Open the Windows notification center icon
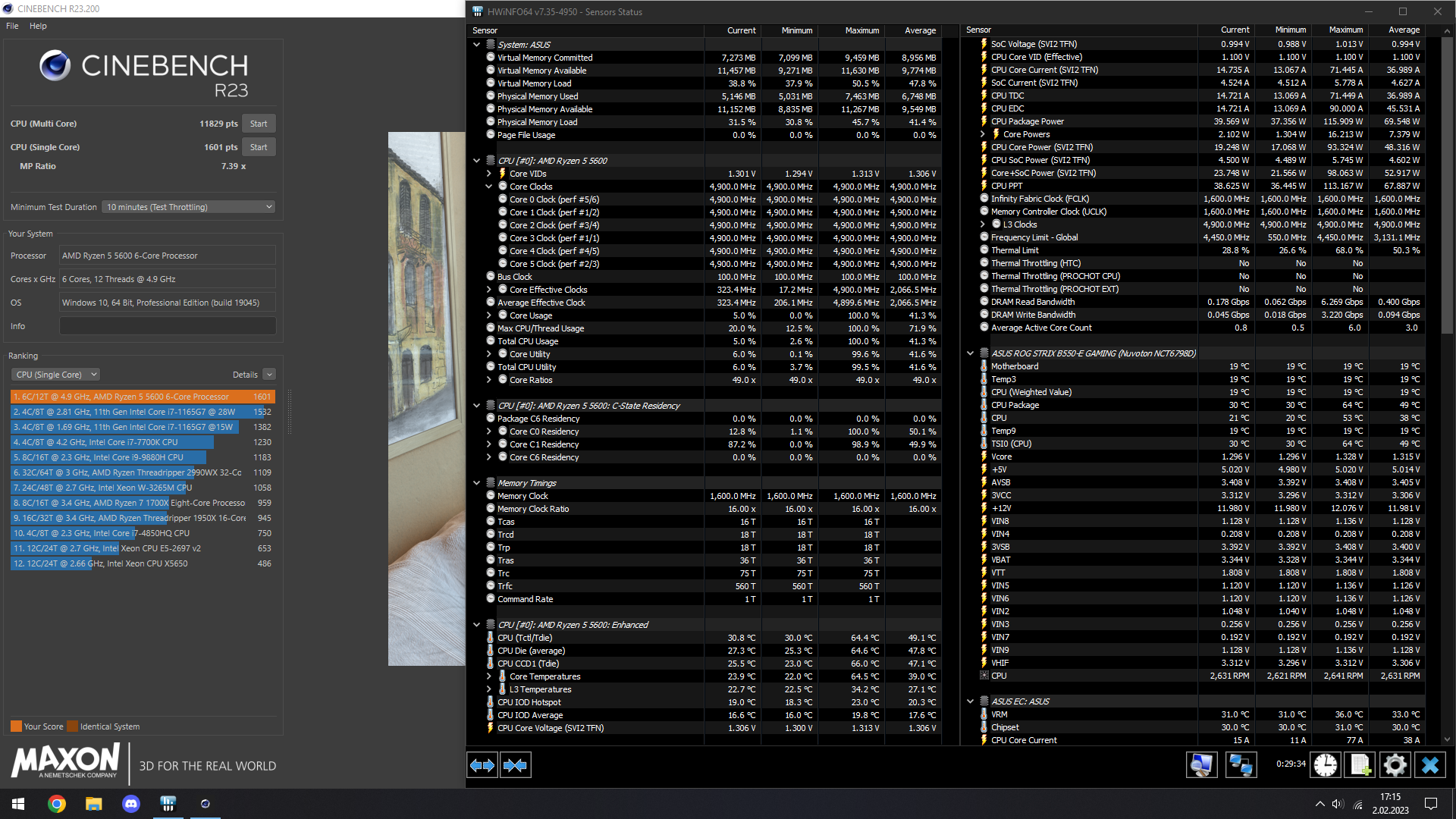 click(x=1431, y=804)
